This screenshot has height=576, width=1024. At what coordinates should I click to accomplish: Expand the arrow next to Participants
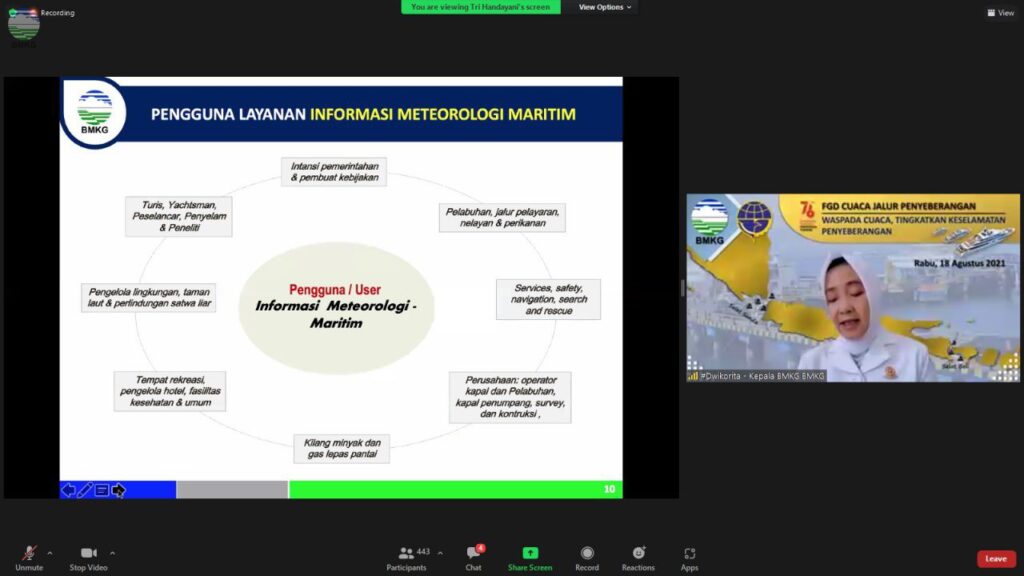point(440,552)
